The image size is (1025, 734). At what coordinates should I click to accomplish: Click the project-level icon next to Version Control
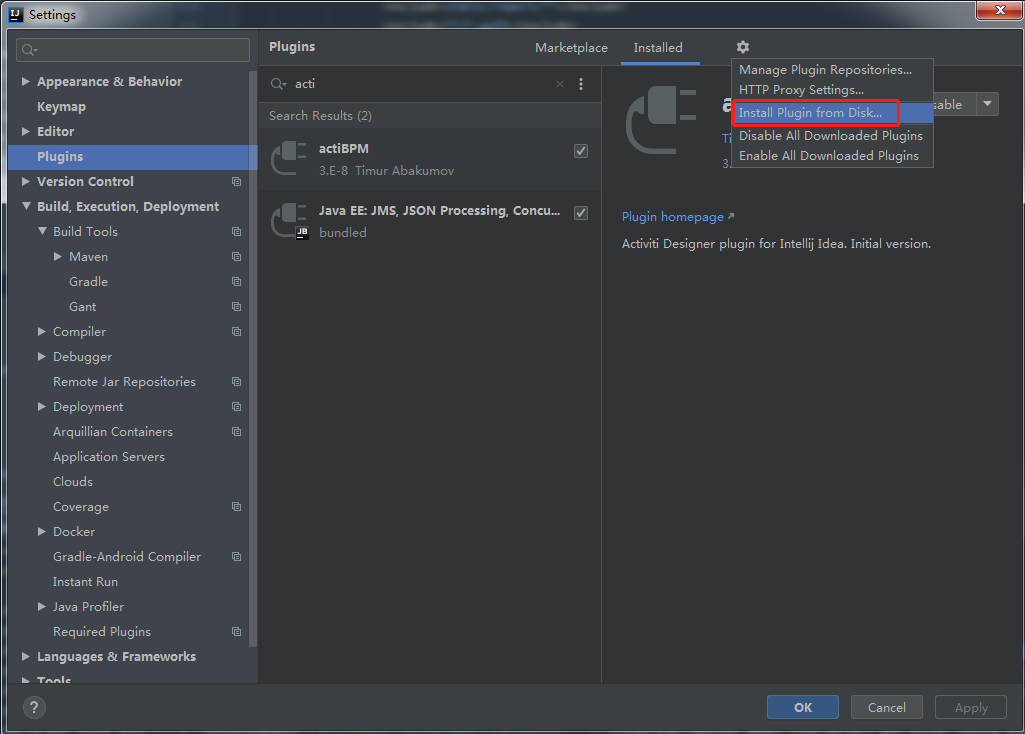coord(237,182)
